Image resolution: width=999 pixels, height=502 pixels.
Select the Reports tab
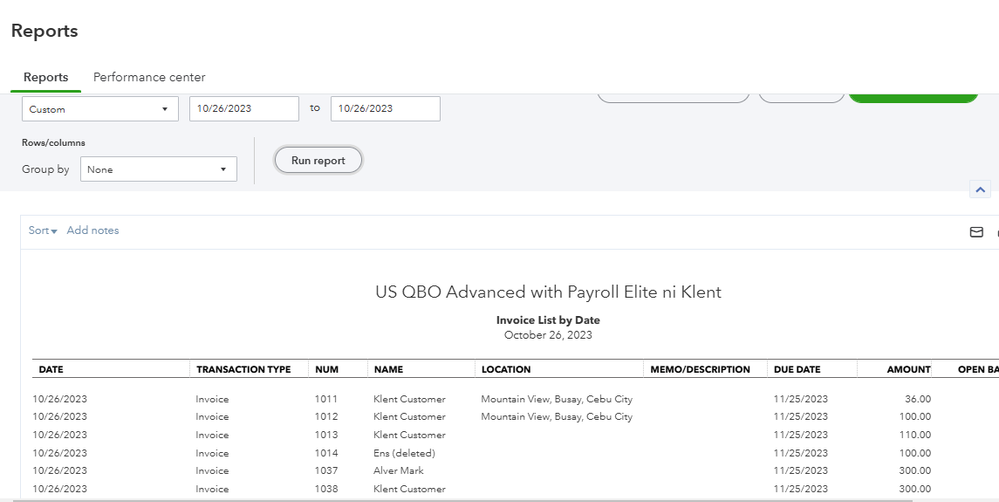[x=46, y=77]
